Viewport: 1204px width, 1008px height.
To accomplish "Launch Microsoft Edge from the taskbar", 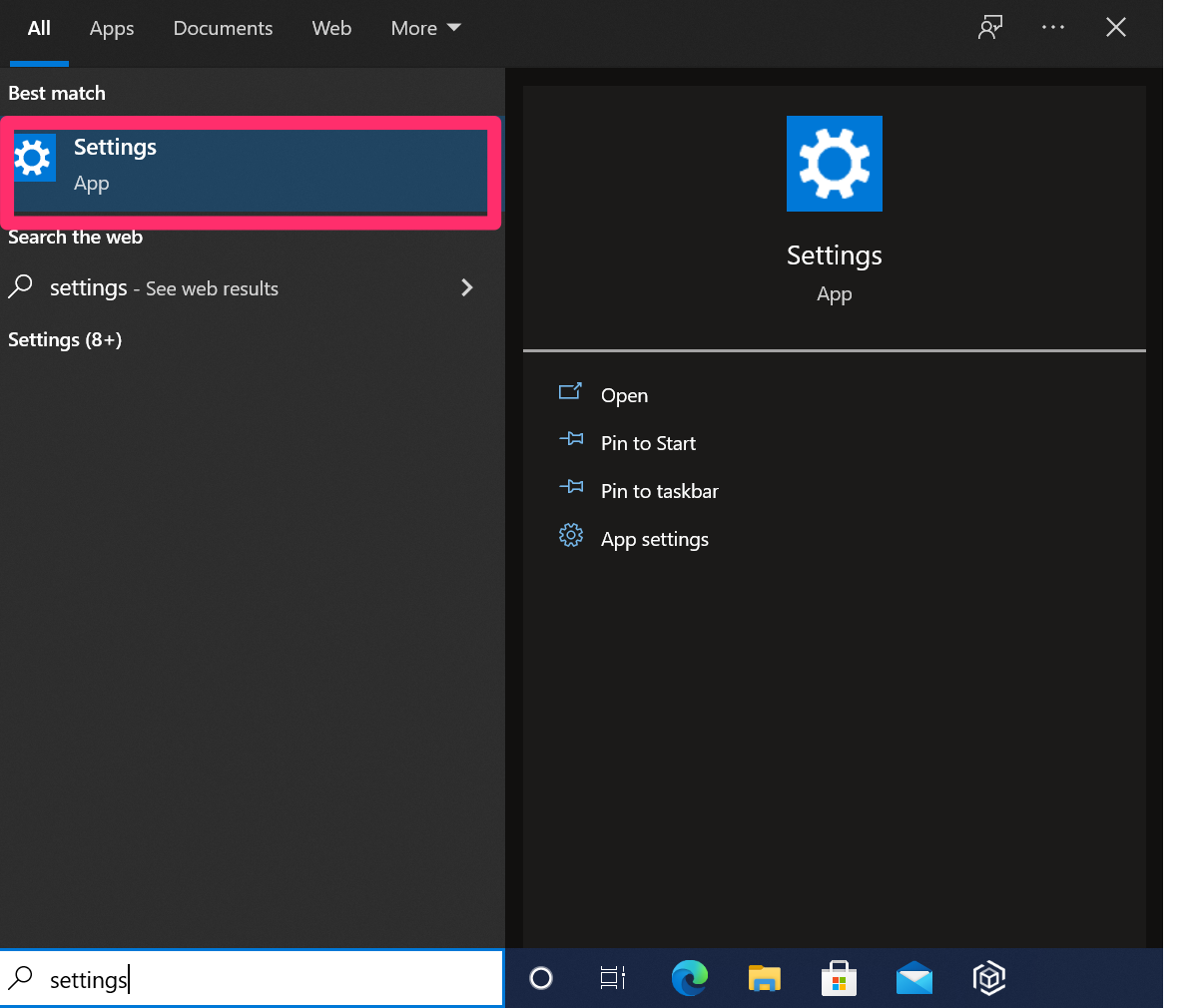I will tap(689, 978).
